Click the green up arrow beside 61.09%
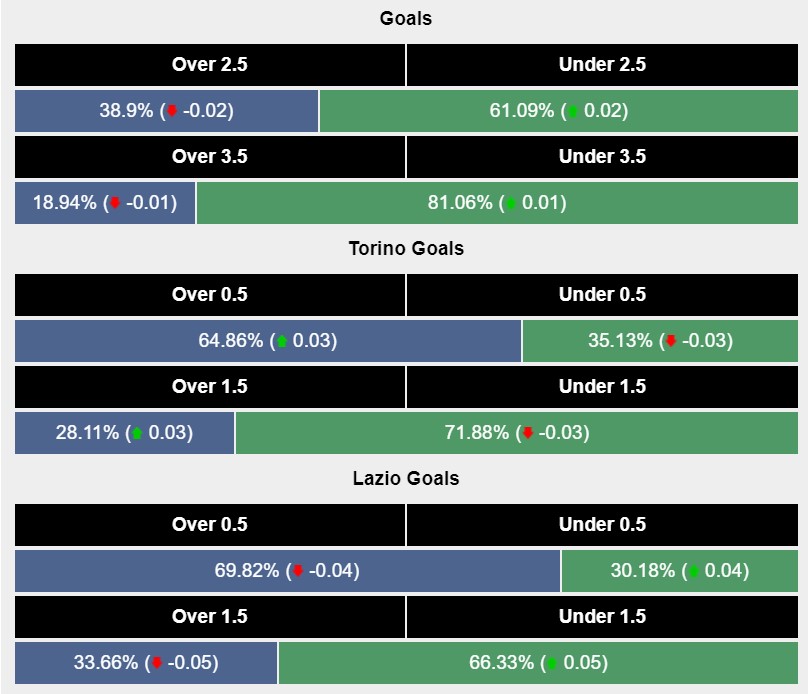Screen dimensions: 808x694 click(x=573, y=111)
